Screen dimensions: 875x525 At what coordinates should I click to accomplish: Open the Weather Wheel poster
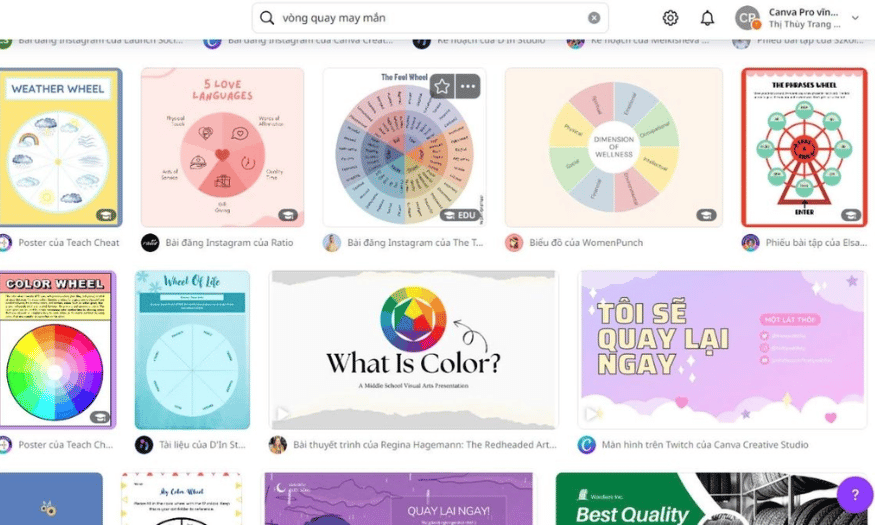point(60,147)
